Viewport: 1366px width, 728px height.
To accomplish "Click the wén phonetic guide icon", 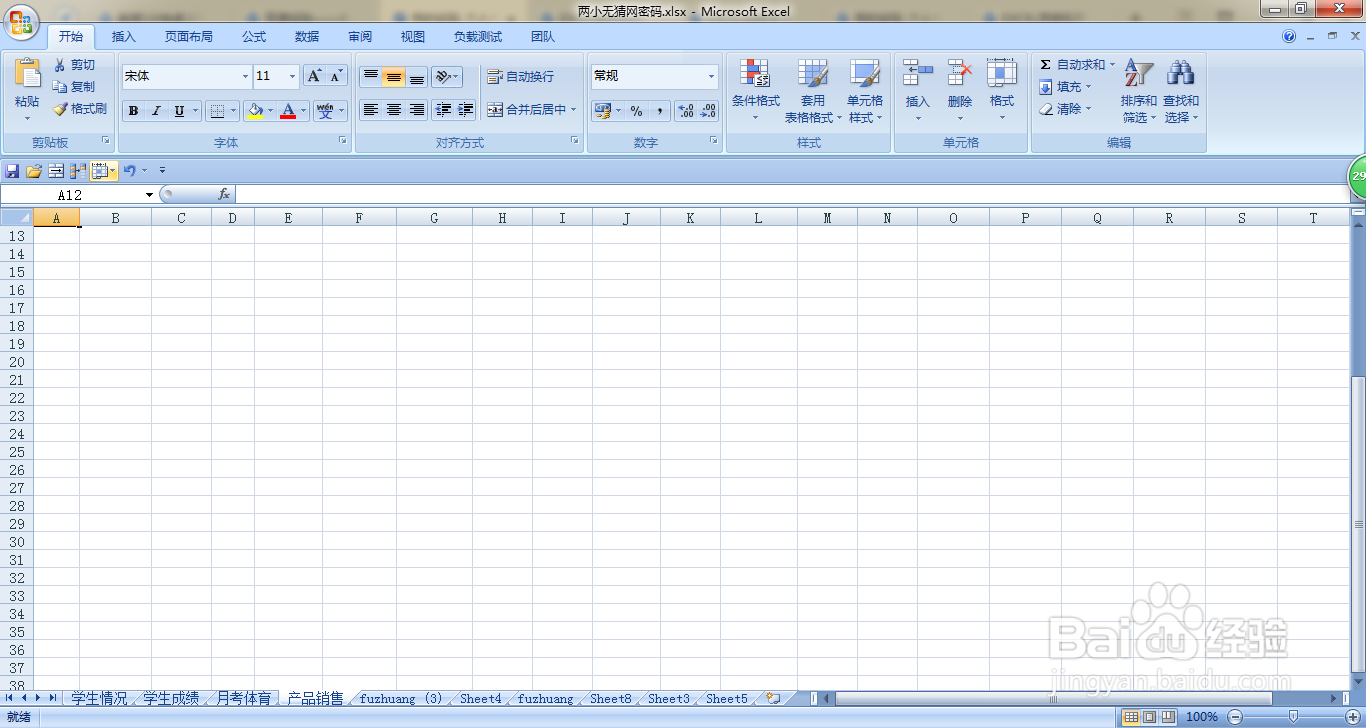I will click(x=325, y=111).
